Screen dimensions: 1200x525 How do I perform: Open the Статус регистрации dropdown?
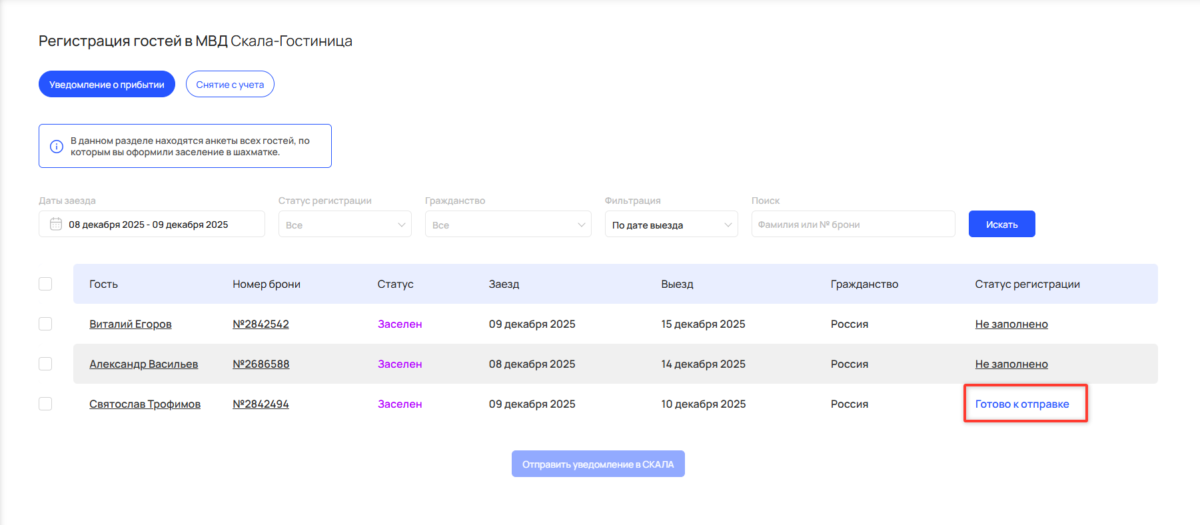coord(344,225)
